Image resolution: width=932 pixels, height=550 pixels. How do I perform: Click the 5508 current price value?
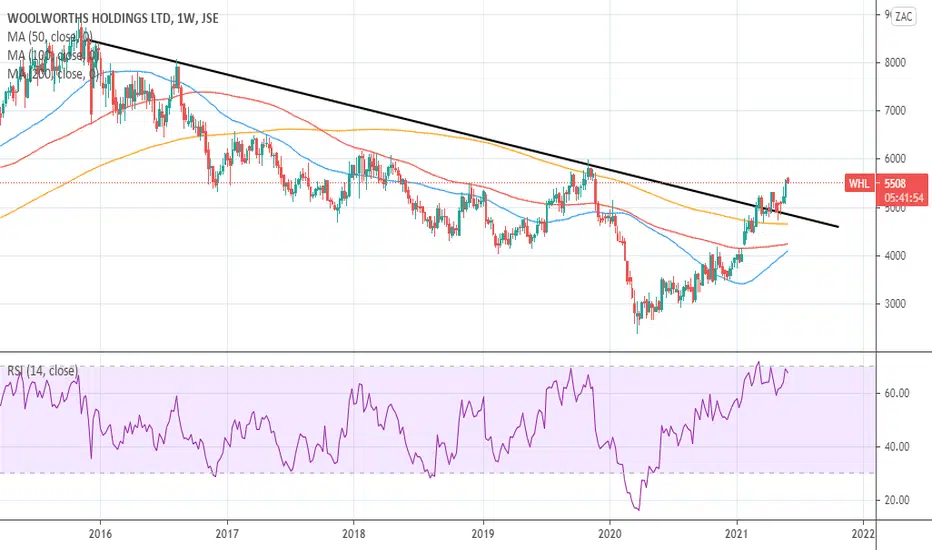895,184
